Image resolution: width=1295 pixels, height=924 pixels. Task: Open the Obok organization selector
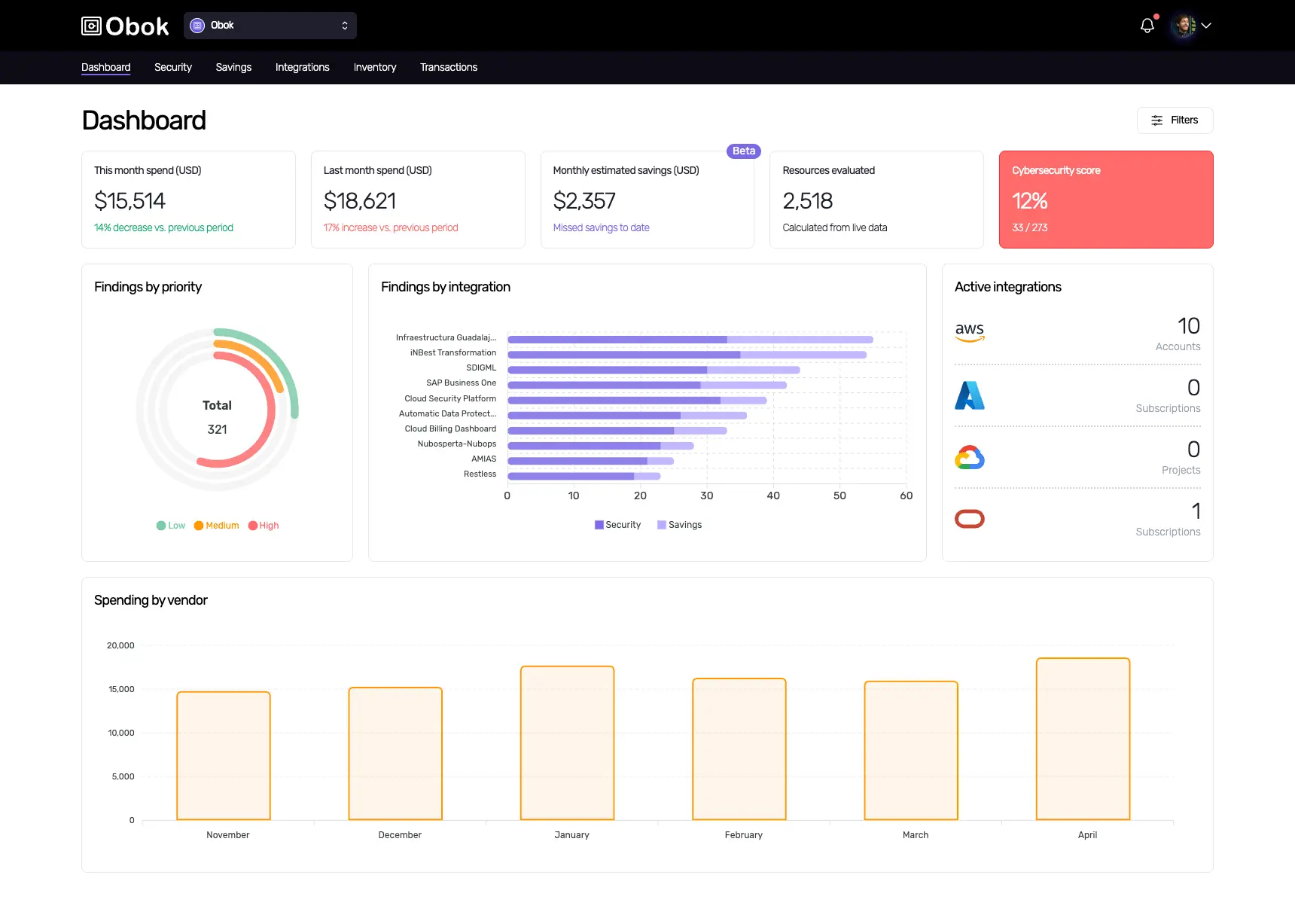coord(270,26)
